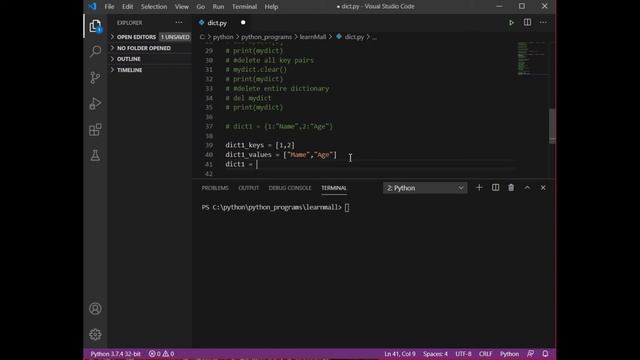Click errors and warnings count in status bar
Image resolution: width=640 pixels, height=360 pixels.
(x=161, y=354)
